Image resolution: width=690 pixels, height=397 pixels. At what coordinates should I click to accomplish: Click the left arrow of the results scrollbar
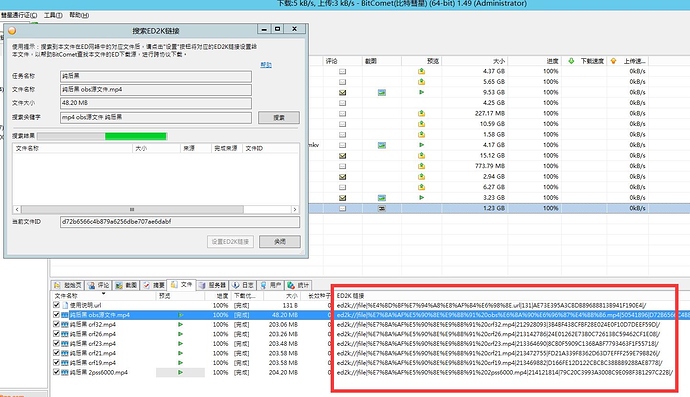tap(17, 210)
